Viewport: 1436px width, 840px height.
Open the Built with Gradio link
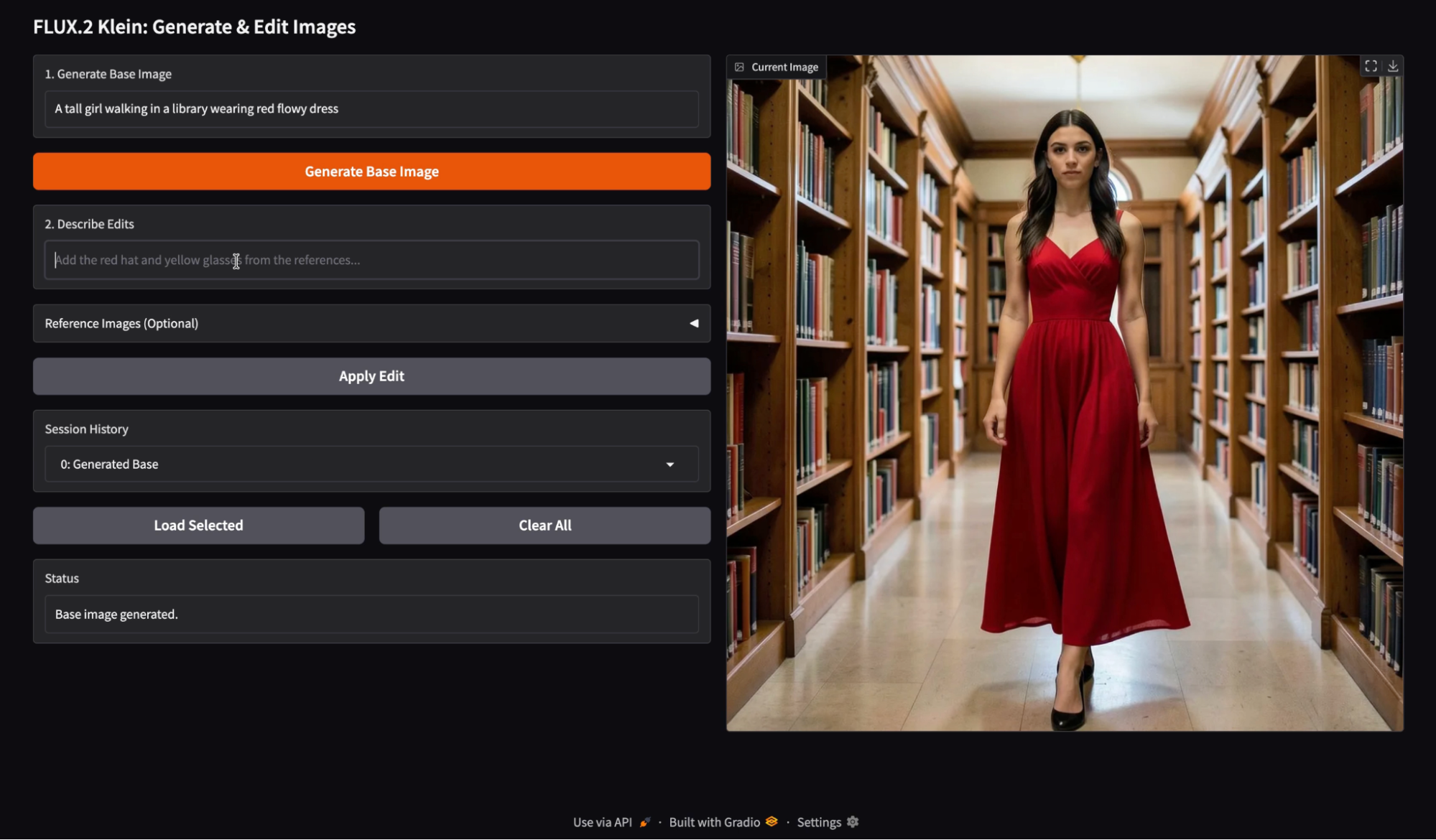pos(714,822)
